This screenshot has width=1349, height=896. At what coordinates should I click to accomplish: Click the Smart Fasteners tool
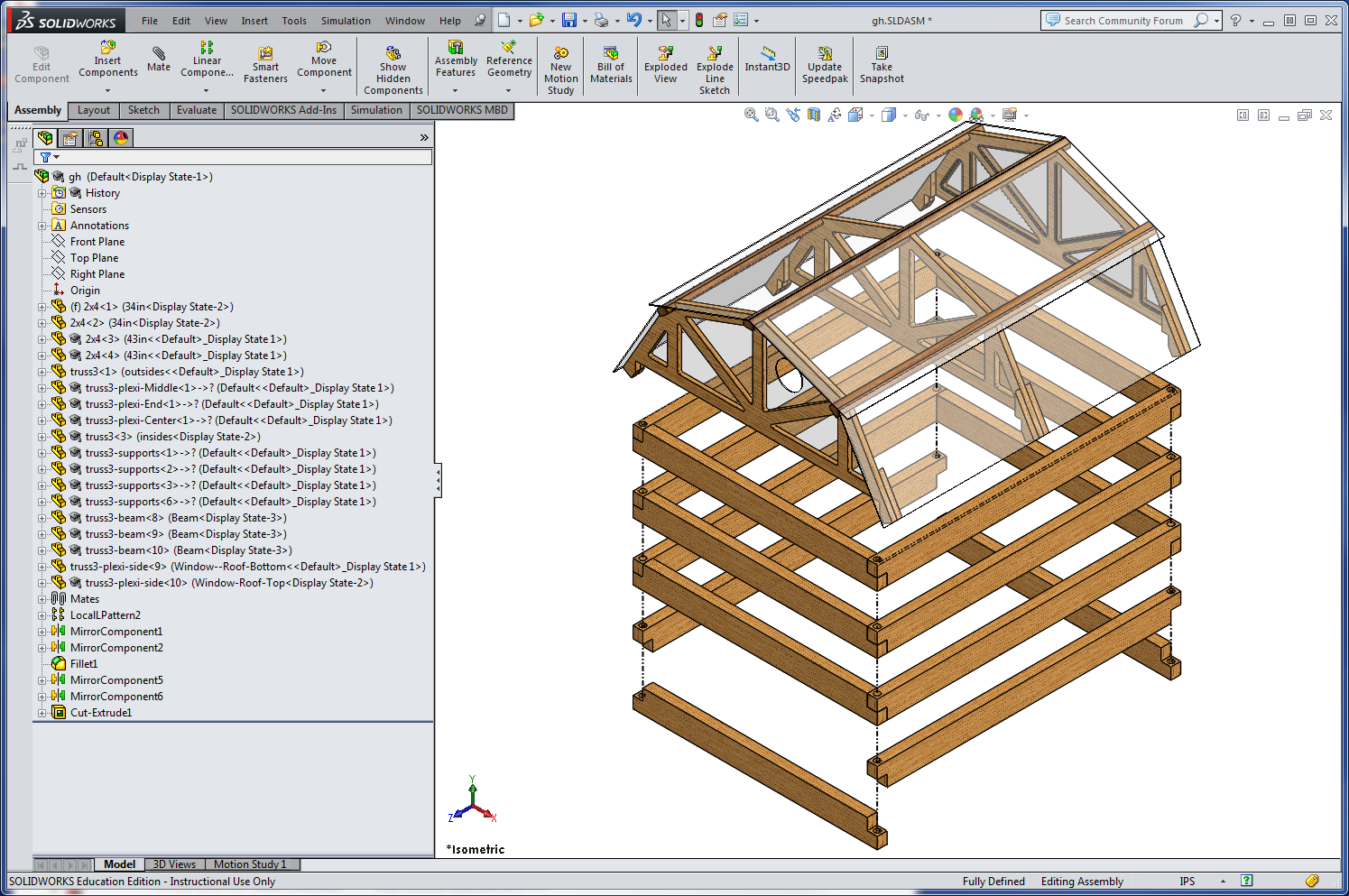[x=265, y=65]
